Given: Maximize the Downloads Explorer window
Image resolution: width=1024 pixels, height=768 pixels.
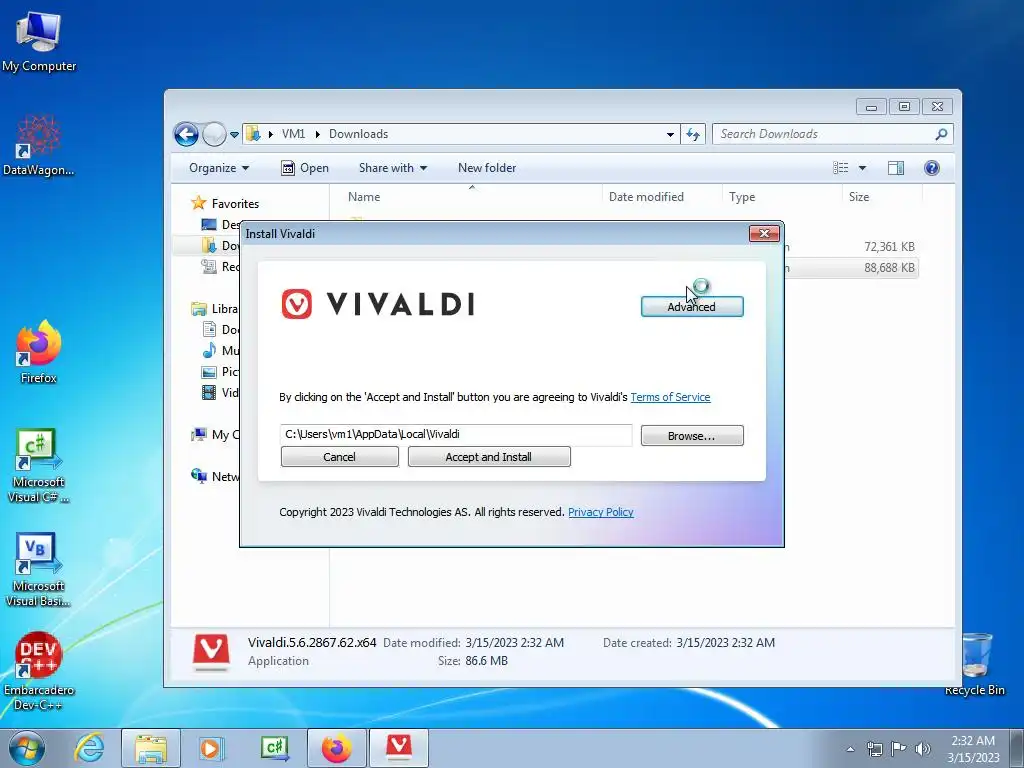Looking at the screenshot, I should click(x=904, y=106).
